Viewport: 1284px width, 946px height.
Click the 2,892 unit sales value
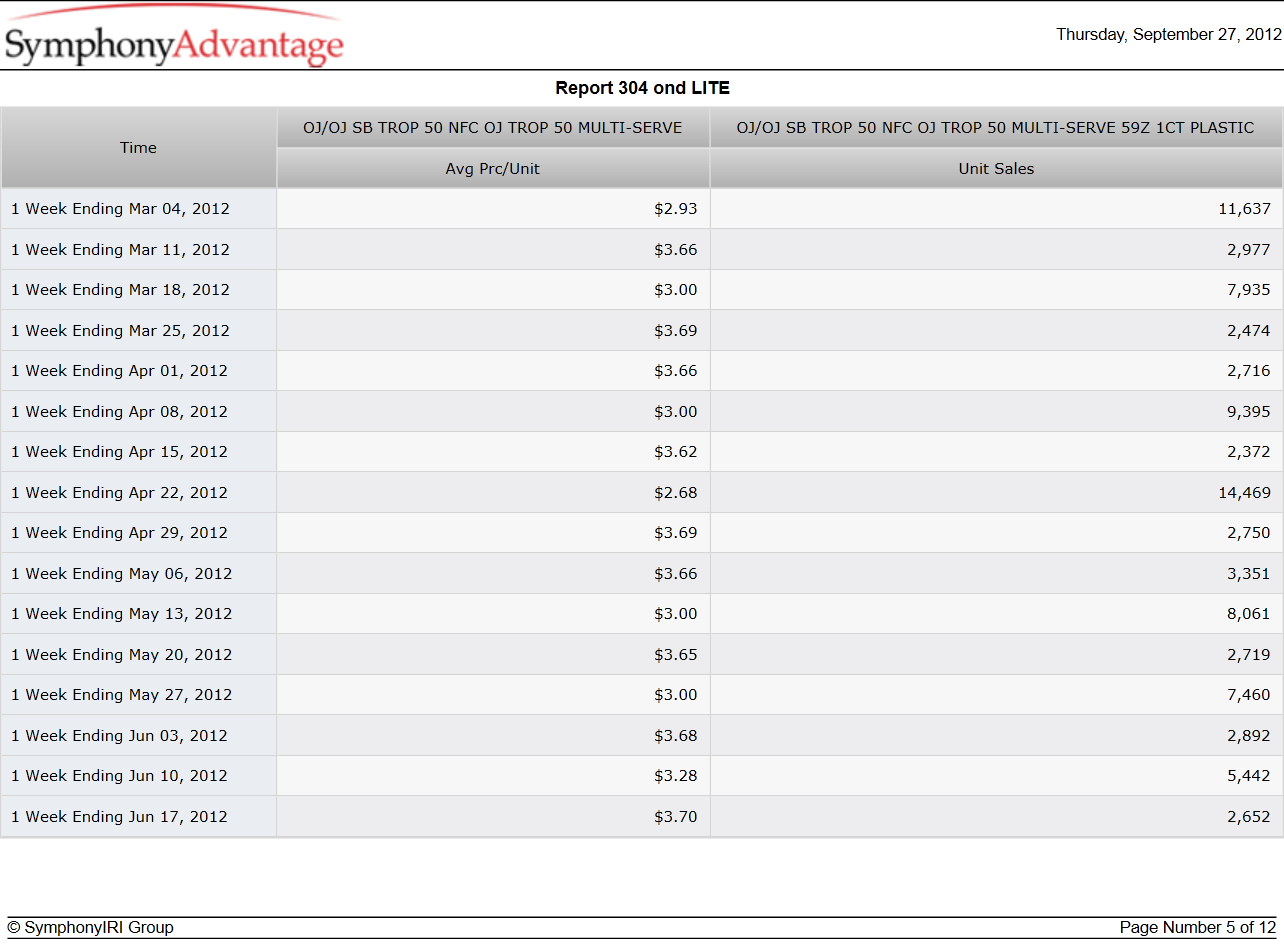[1249, 736]
